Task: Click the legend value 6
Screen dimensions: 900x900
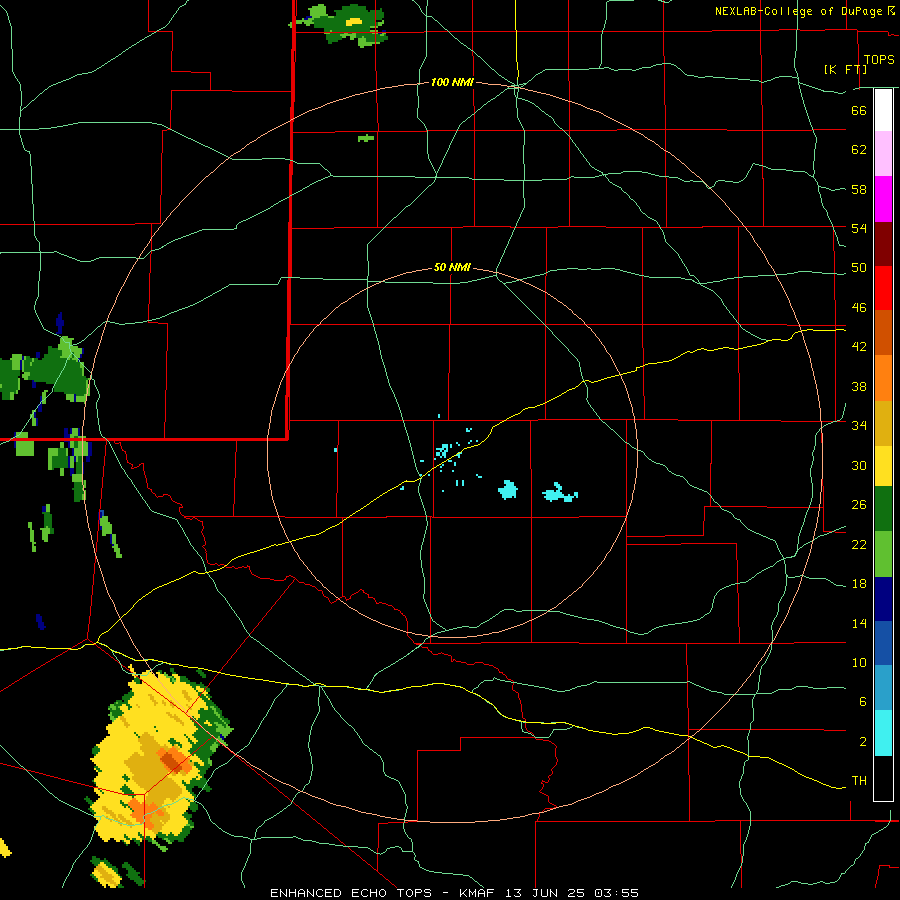Action: click(x=863, y=702)
